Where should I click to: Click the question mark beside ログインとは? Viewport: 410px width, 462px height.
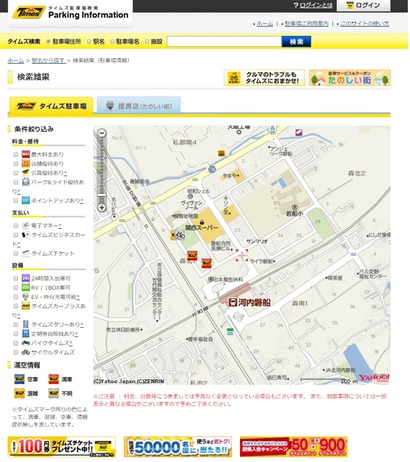pyautogui.click(x=296, y=5)
